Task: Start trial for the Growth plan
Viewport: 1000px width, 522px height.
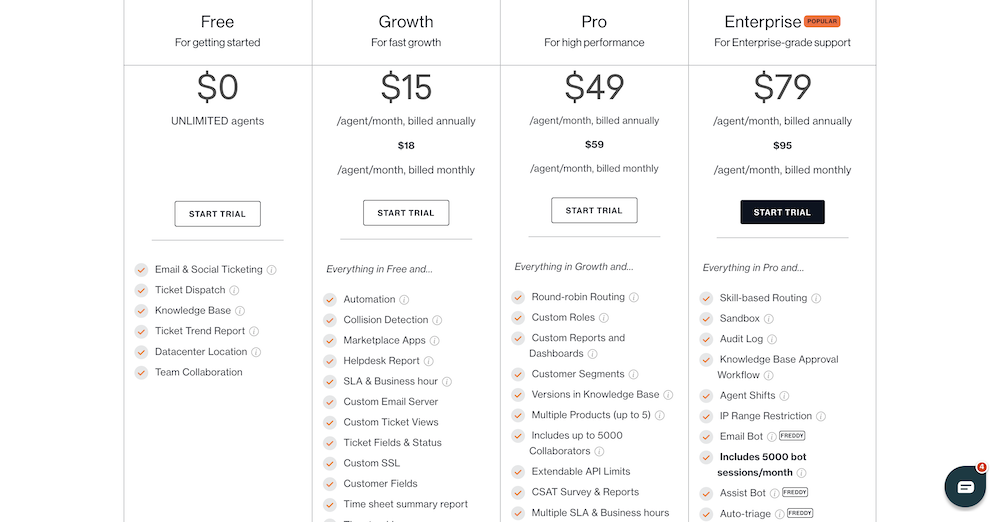Action: [406, 213]
